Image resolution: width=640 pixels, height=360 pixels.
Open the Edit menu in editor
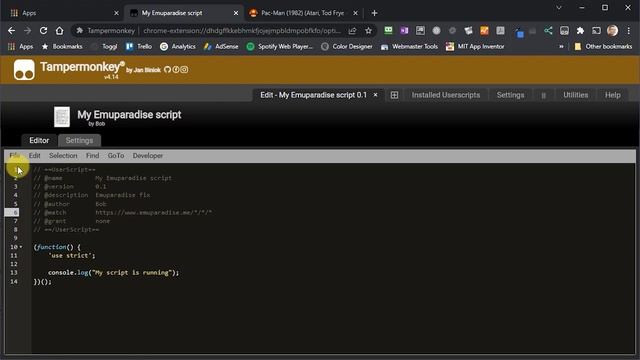point(35,156)
